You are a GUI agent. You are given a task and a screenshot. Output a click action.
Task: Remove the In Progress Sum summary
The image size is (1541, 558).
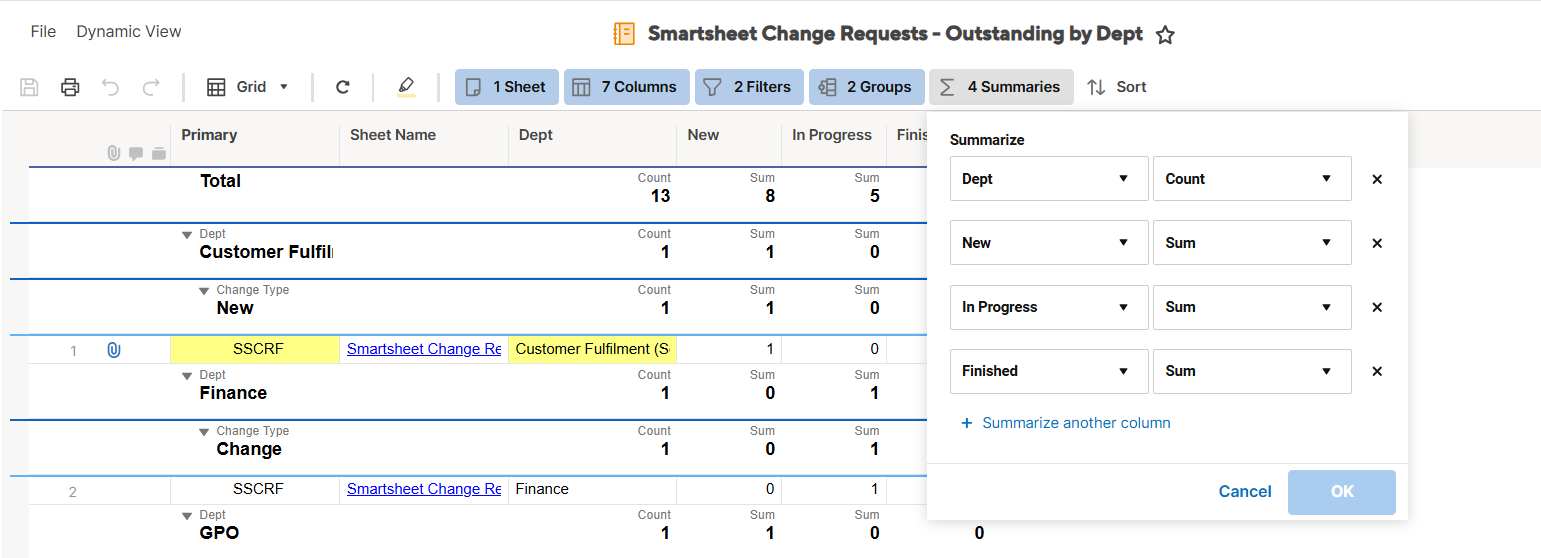1377,307
